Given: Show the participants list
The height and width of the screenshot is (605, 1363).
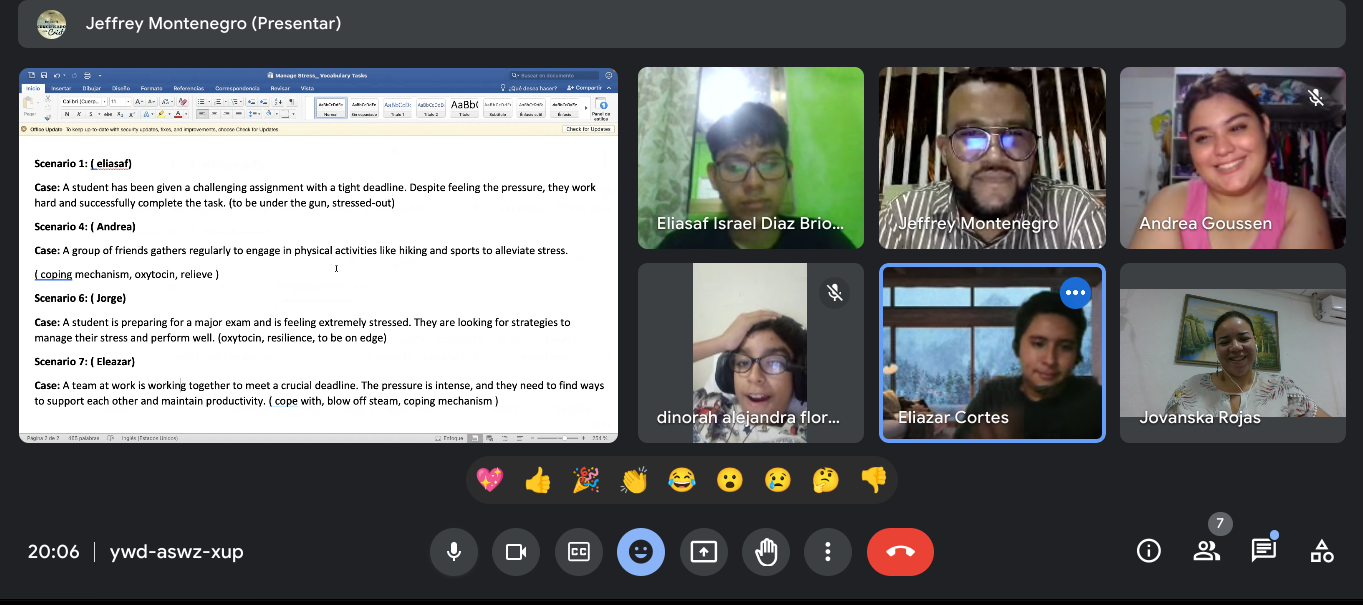Looking at the screenshot, I should (1207, 551).
